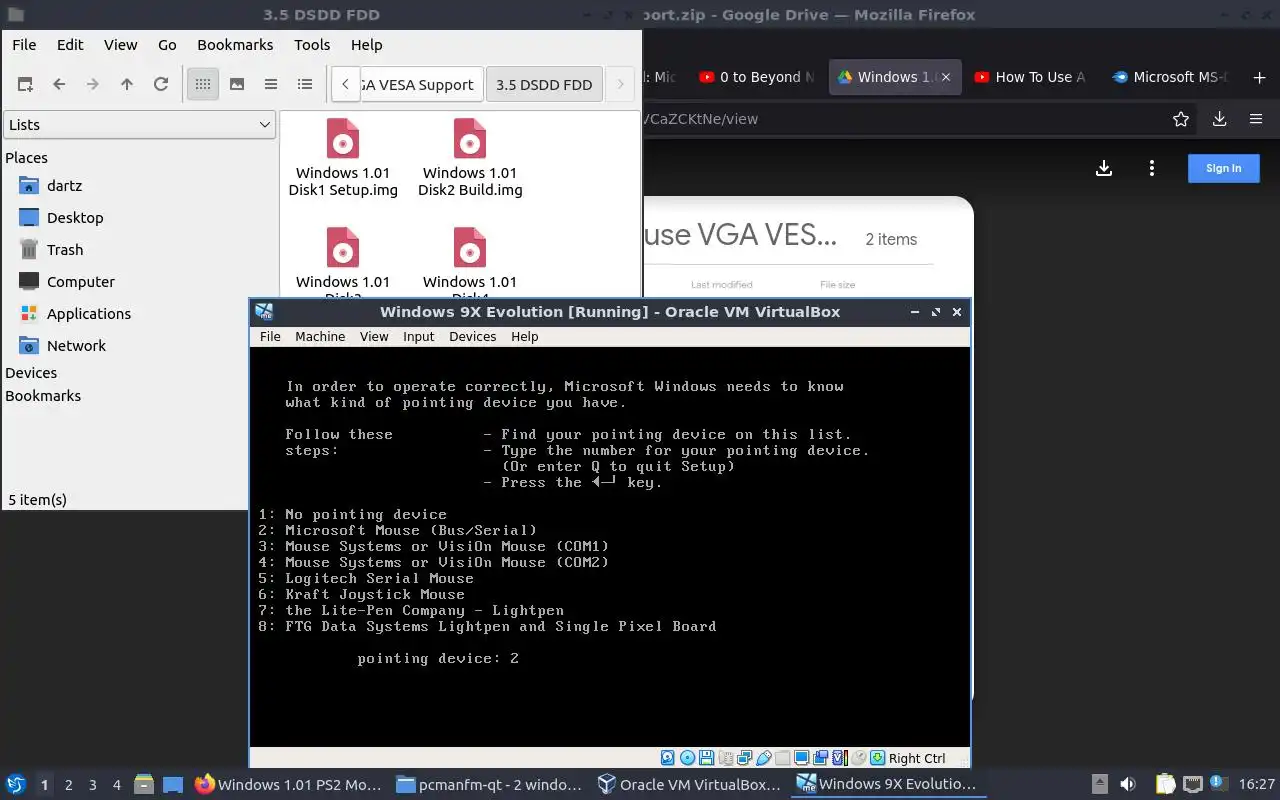
Task: Close the Windows 1.01 Firefox tab
Action: (x=946, y=77)
